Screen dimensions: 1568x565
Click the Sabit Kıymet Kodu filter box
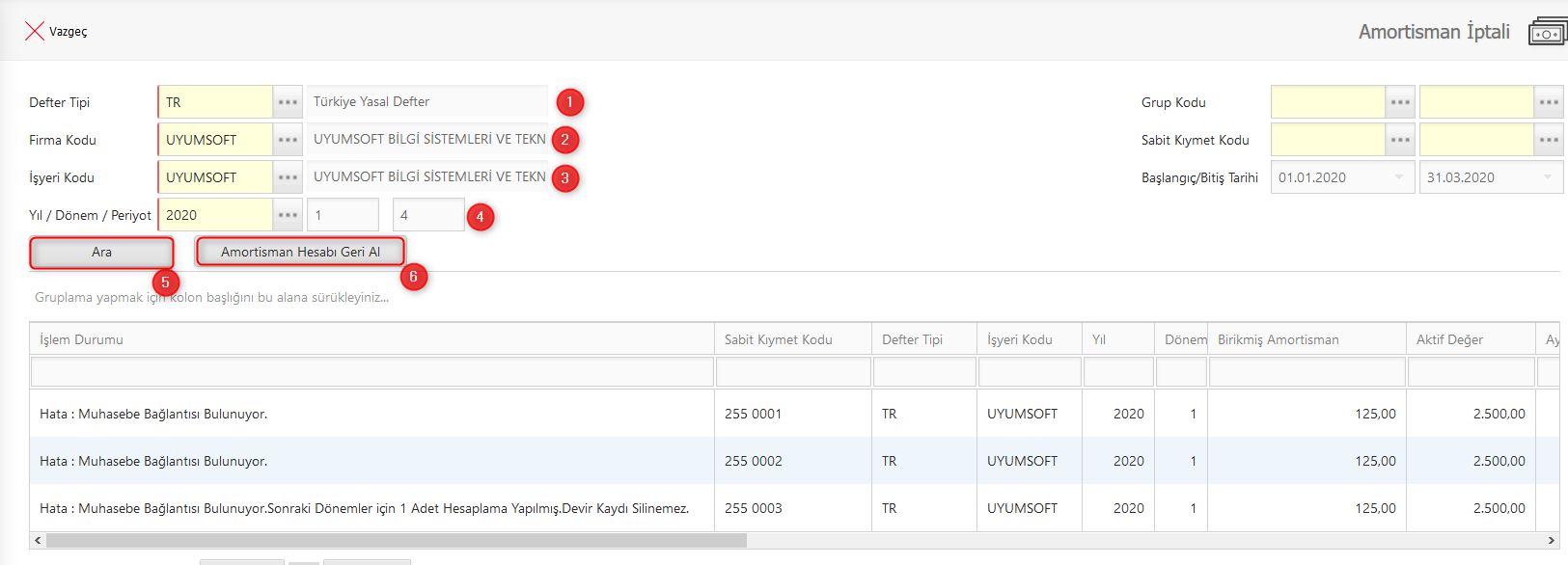tap(792, 372)
